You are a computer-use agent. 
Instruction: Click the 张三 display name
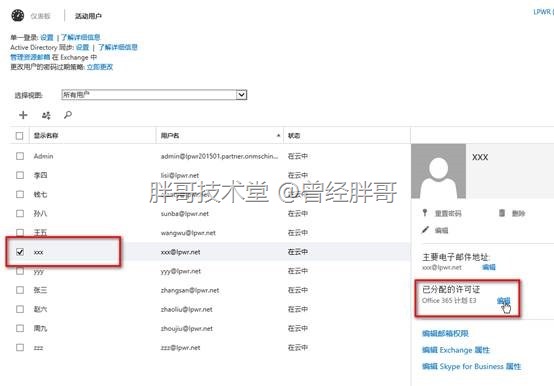pyautogui.click(x=40, y=290)
